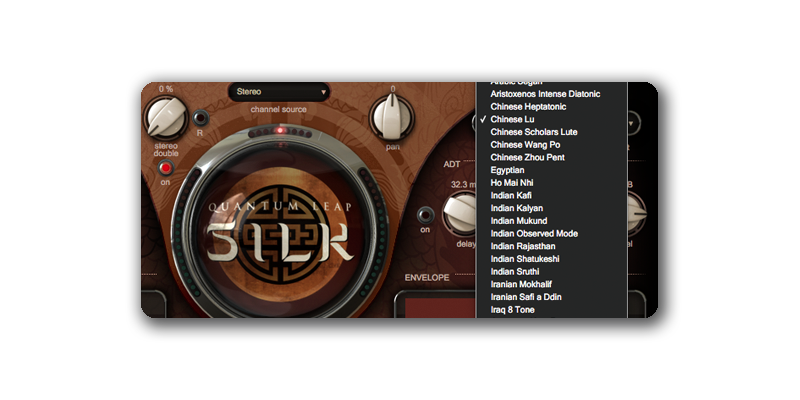800x400 pixels.
Task: Pick Indian Observed Mode
Action: 533,234
